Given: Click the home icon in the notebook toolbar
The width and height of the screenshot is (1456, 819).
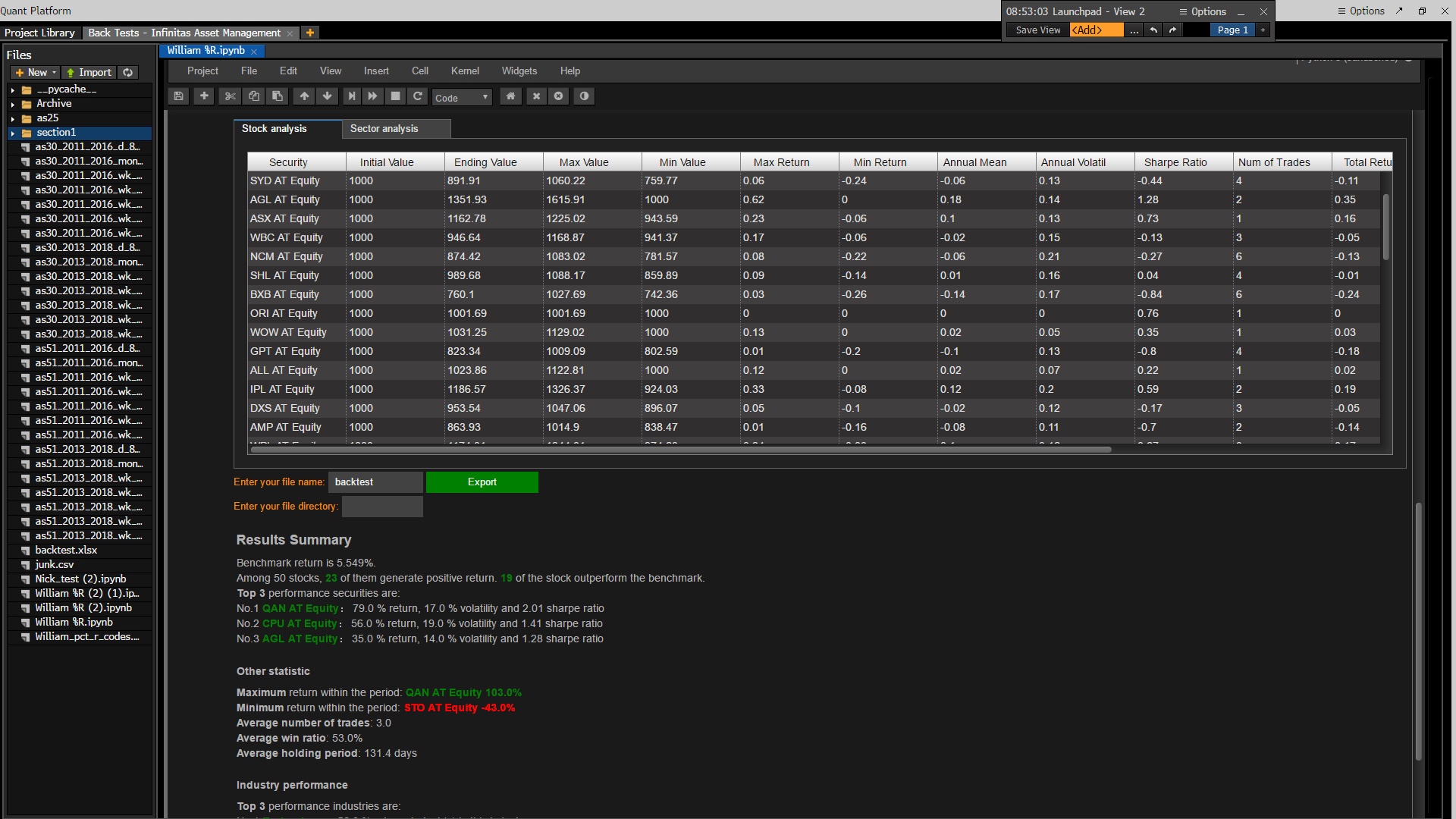Looking at the screenshot, I should pyautogui.click(x=510, y=96).
